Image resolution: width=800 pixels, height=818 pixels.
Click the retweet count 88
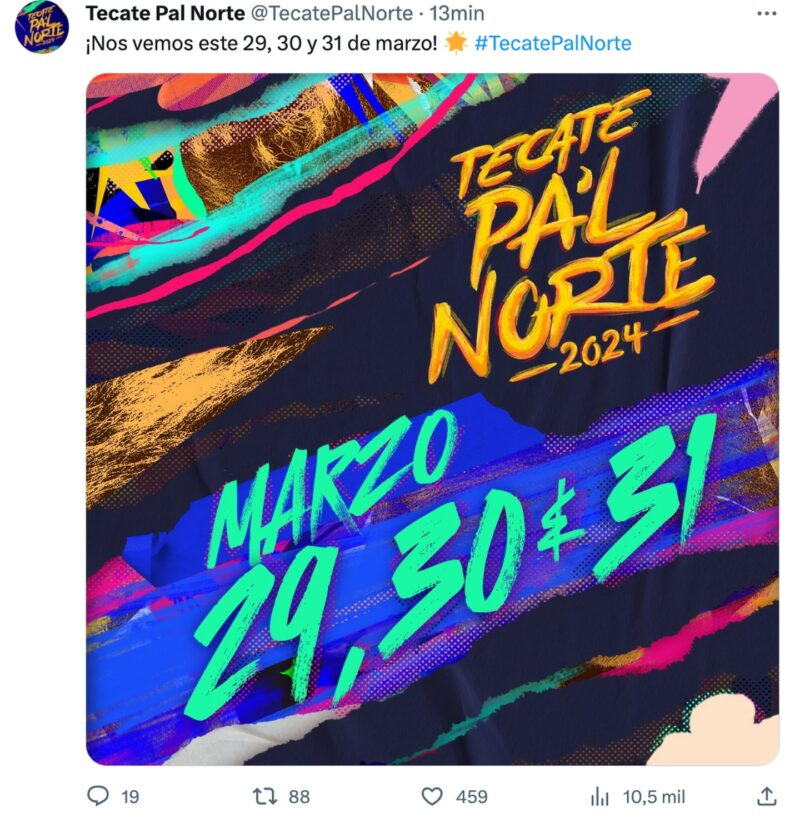pyautogui.click(x=299, y=797)
